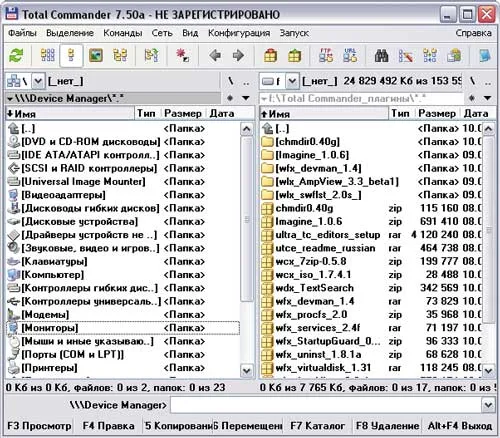Select the [Мониторы] folder row
The height and width of the screenshot is (438, 500).
(x=123, y=328)
